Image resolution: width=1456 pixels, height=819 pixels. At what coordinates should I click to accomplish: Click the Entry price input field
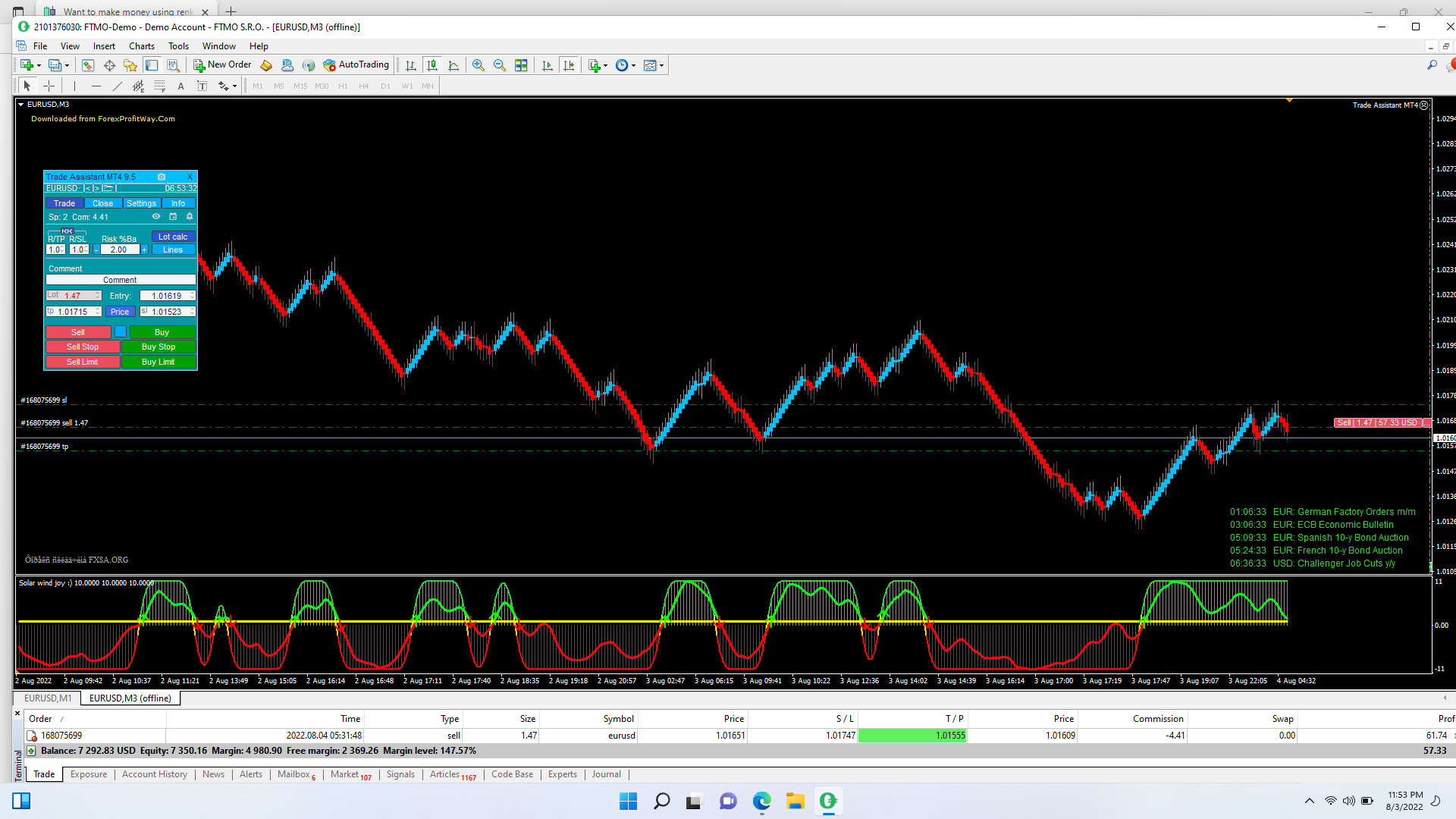(x=166, y=296)
